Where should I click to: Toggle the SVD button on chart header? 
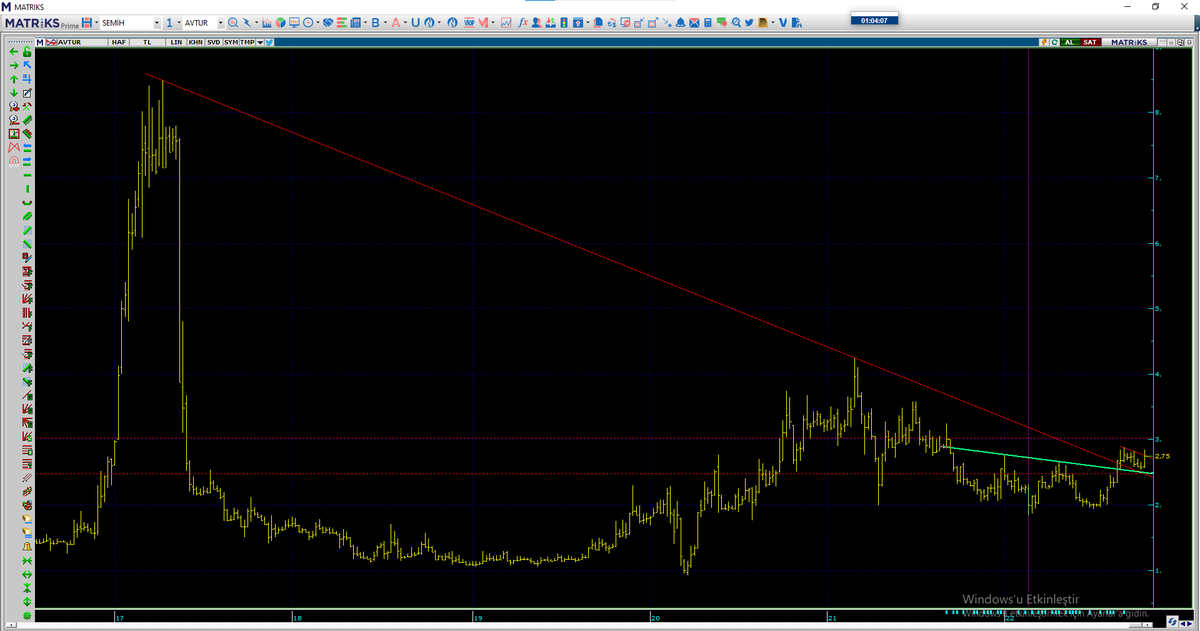(213, 42)
